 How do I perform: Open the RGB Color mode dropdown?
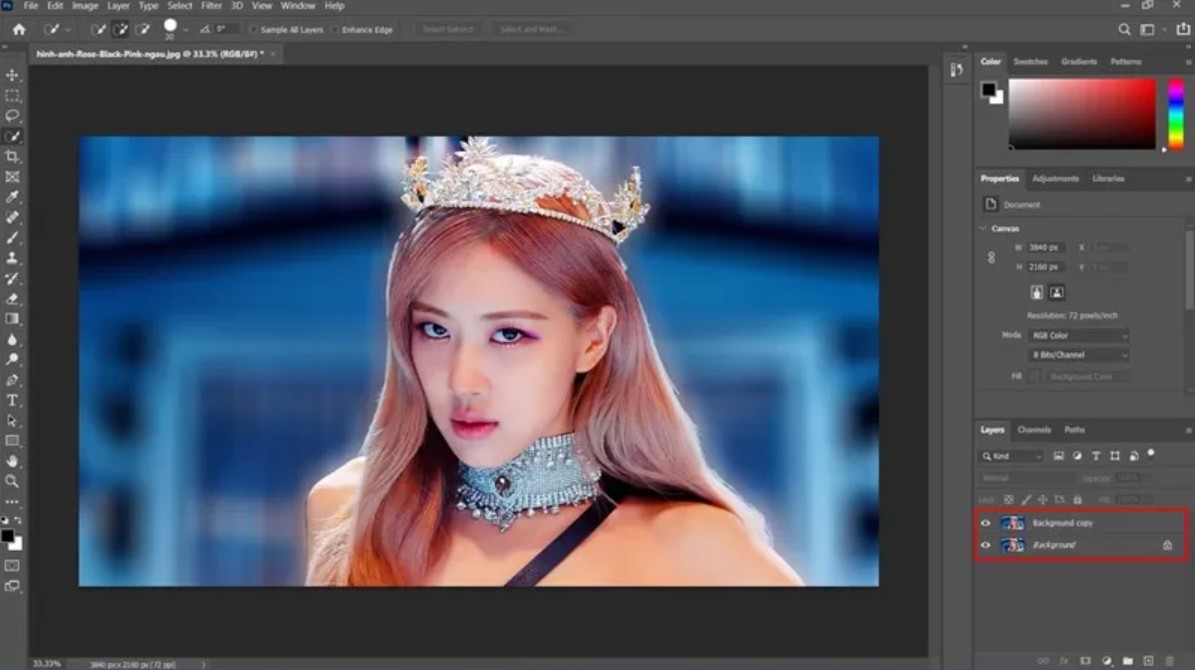[x=1079, y=335]
